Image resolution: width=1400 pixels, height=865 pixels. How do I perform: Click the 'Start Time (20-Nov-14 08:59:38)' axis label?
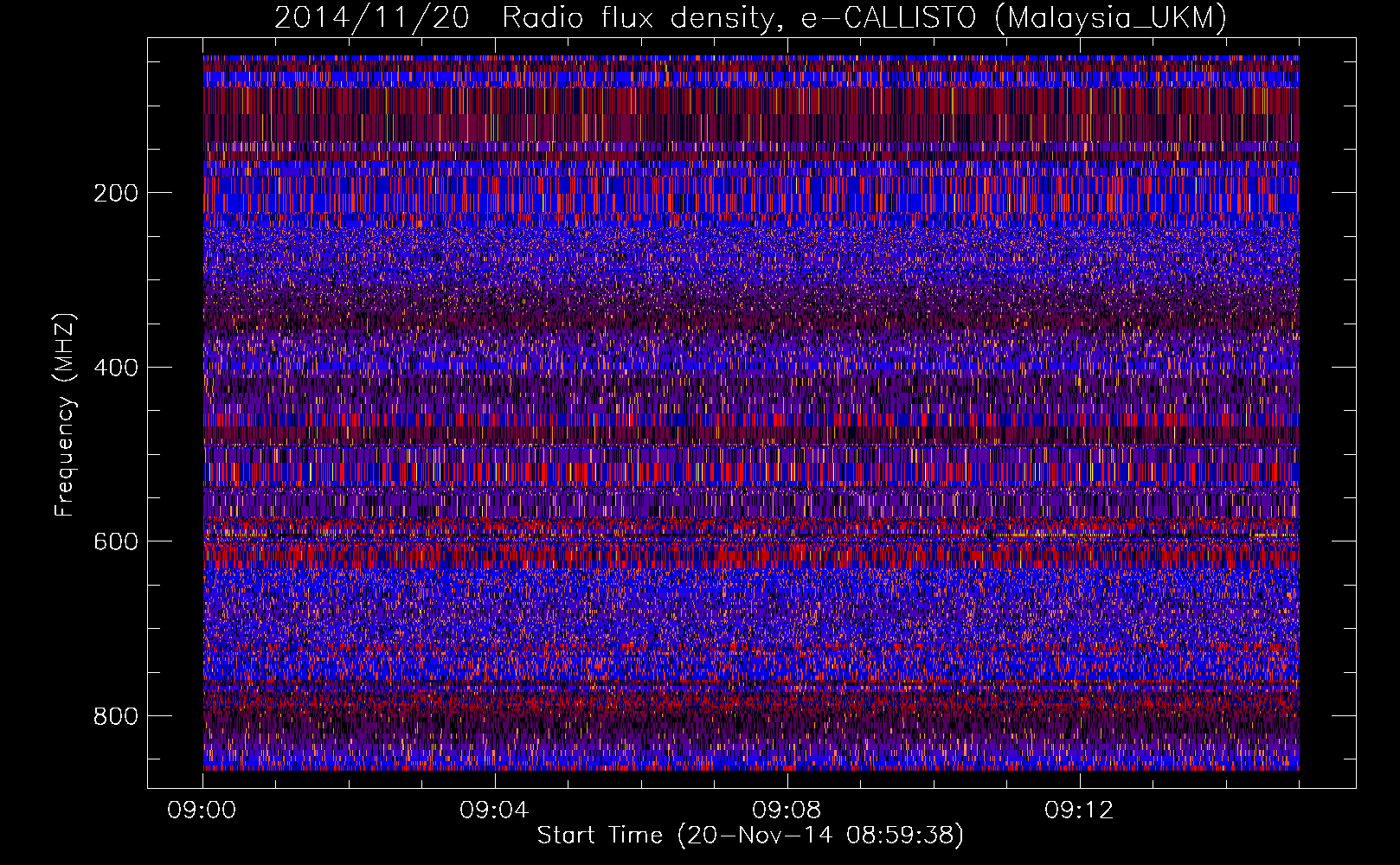750,836
